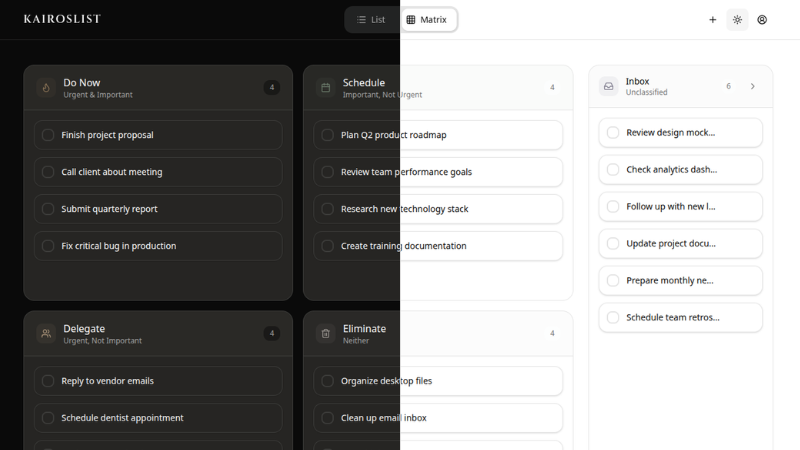Image resolution: width=800 pixels, height=450 pixels.
Task: Click the Delegate count badge
Action: pos(272,334)
